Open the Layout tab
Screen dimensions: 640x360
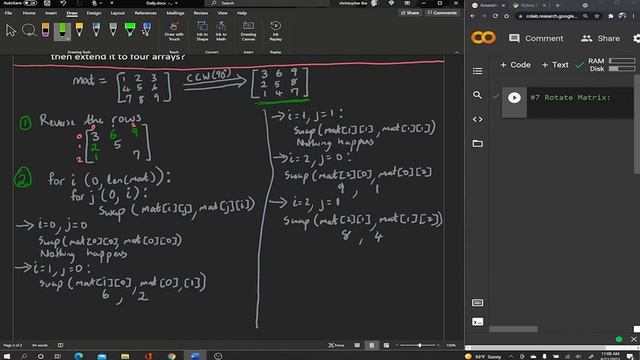[x=118, y=13]
